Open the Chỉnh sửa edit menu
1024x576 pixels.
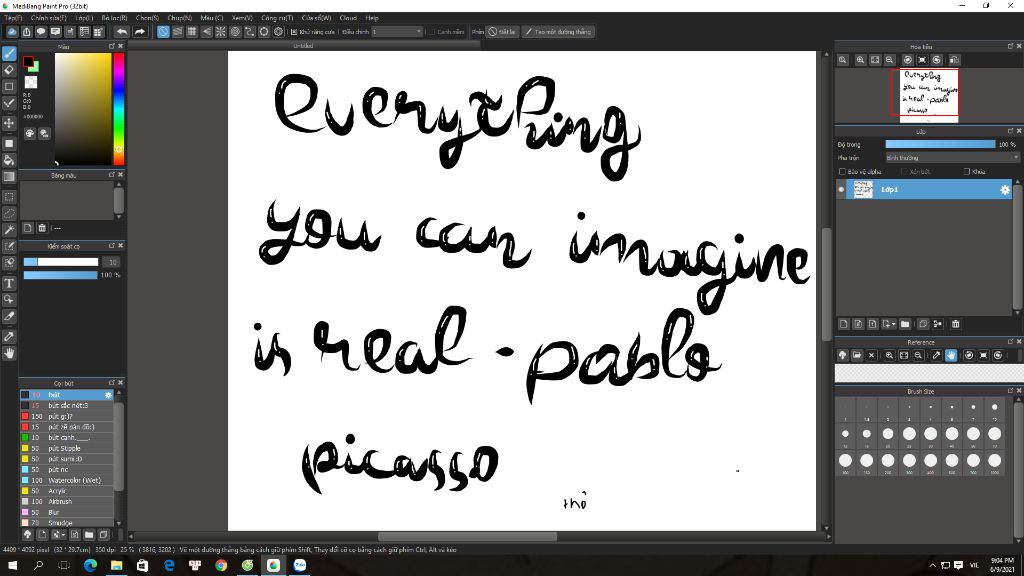(x=49, y=18)
